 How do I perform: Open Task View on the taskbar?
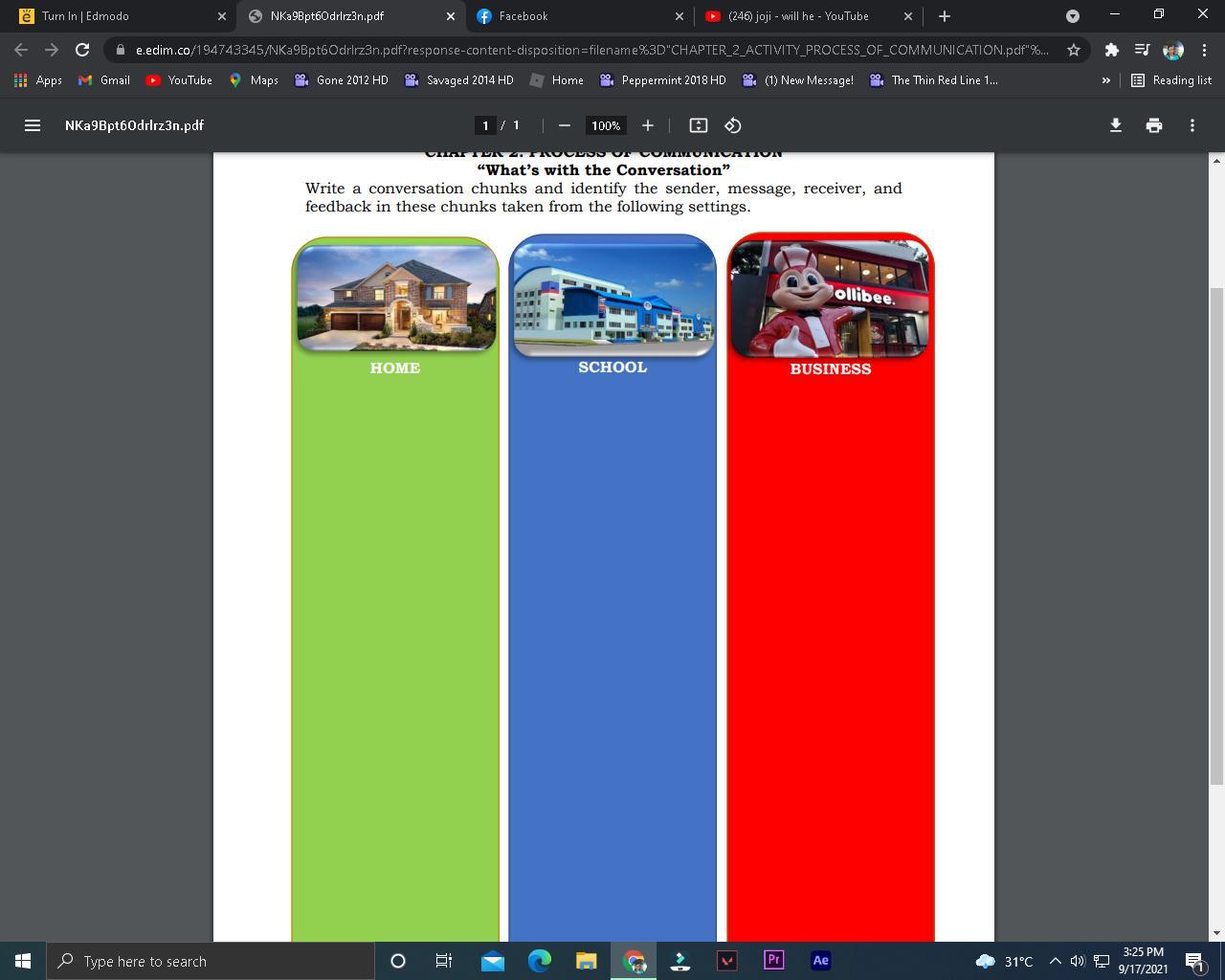[444, 961]
